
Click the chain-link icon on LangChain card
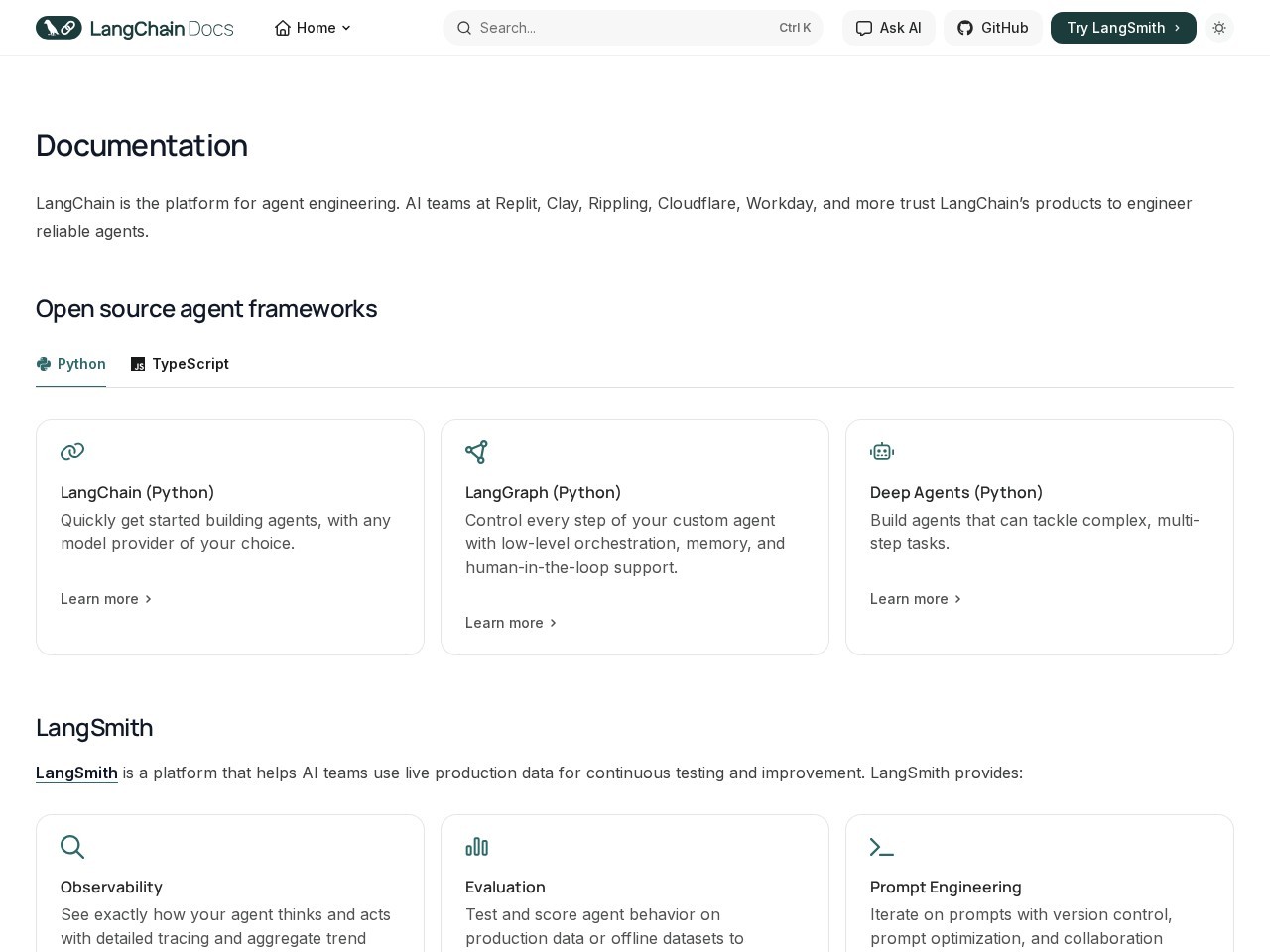pos(72,452)
